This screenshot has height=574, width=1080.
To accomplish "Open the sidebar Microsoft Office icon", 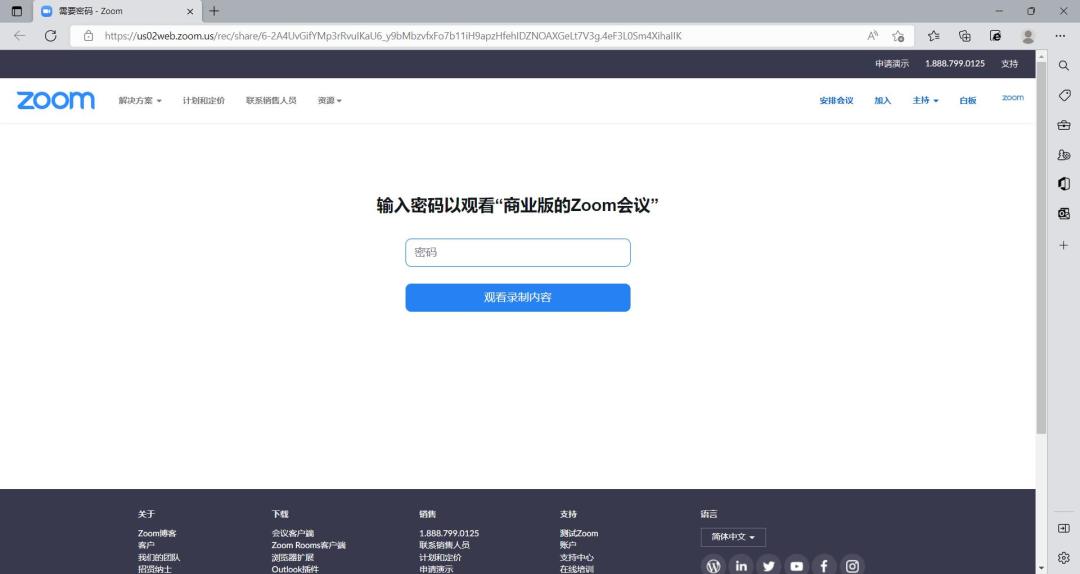I will pyautogui.click(x=1063, y=184).
